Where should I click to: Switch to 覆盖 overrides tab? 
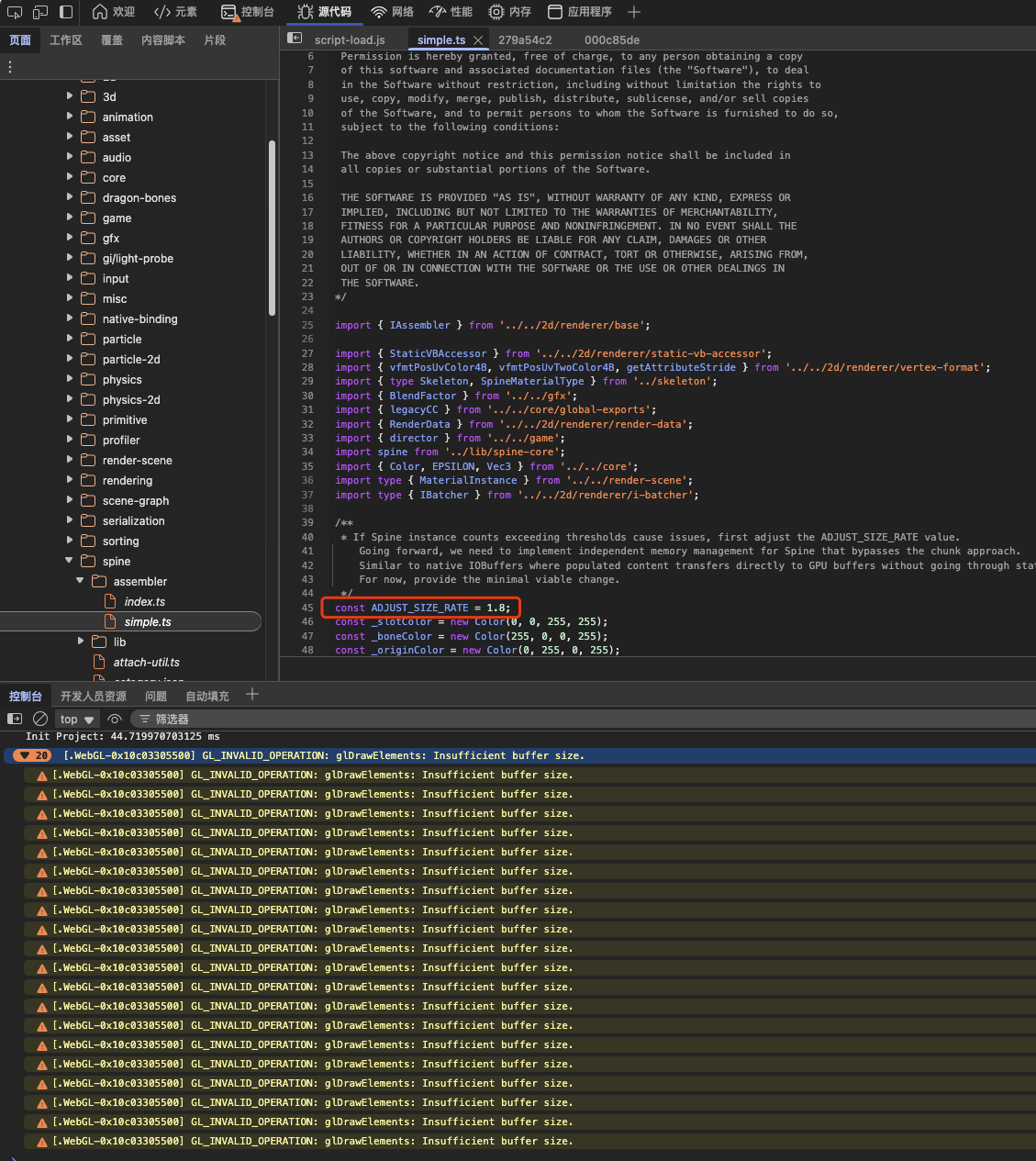click(112, 40)
